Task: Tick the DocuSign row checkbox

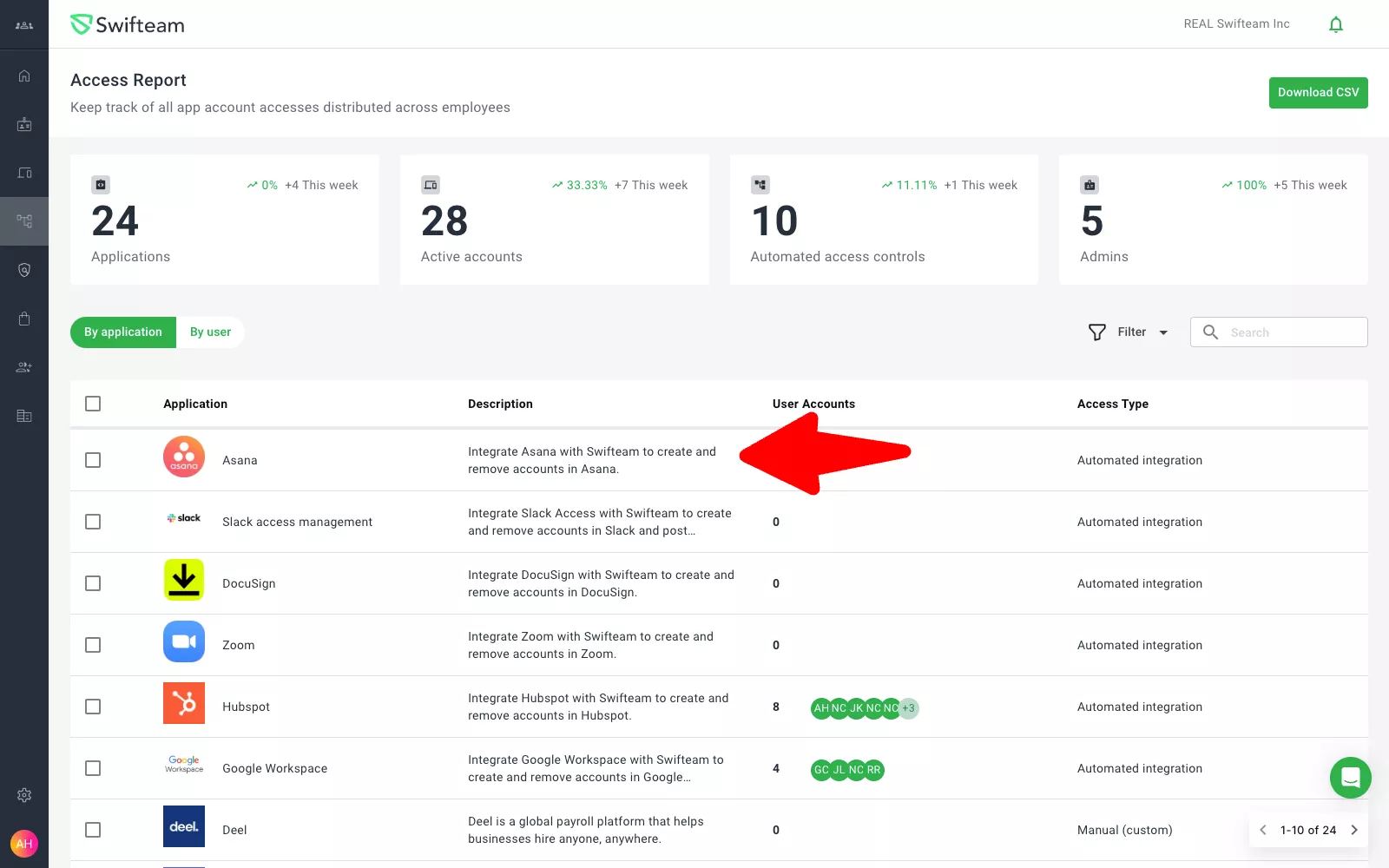Action: click(93, 583)
